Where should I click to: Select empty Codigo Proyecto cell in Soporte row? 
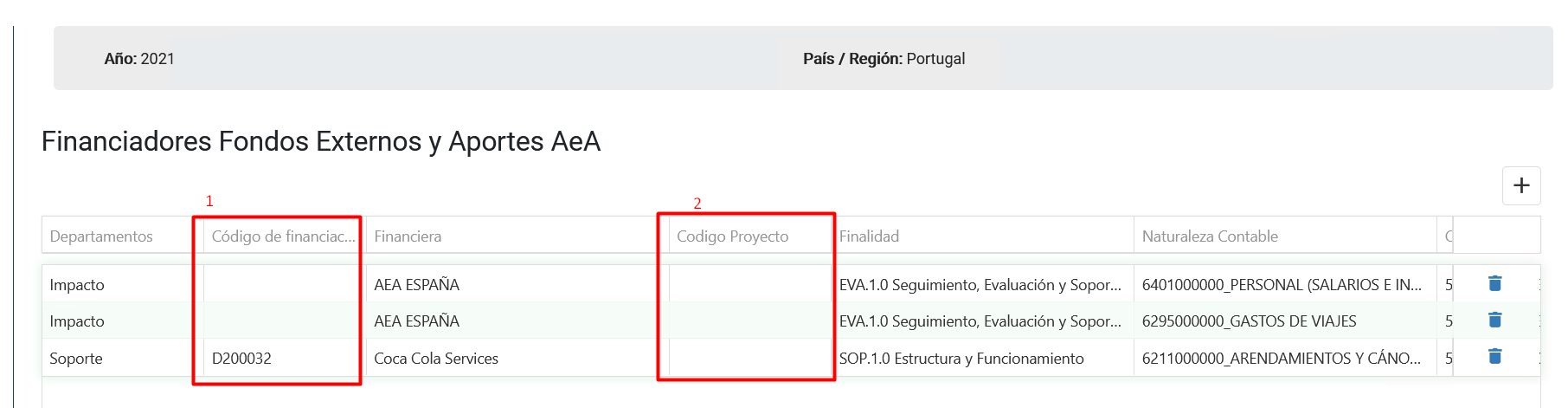pos(749,358)
